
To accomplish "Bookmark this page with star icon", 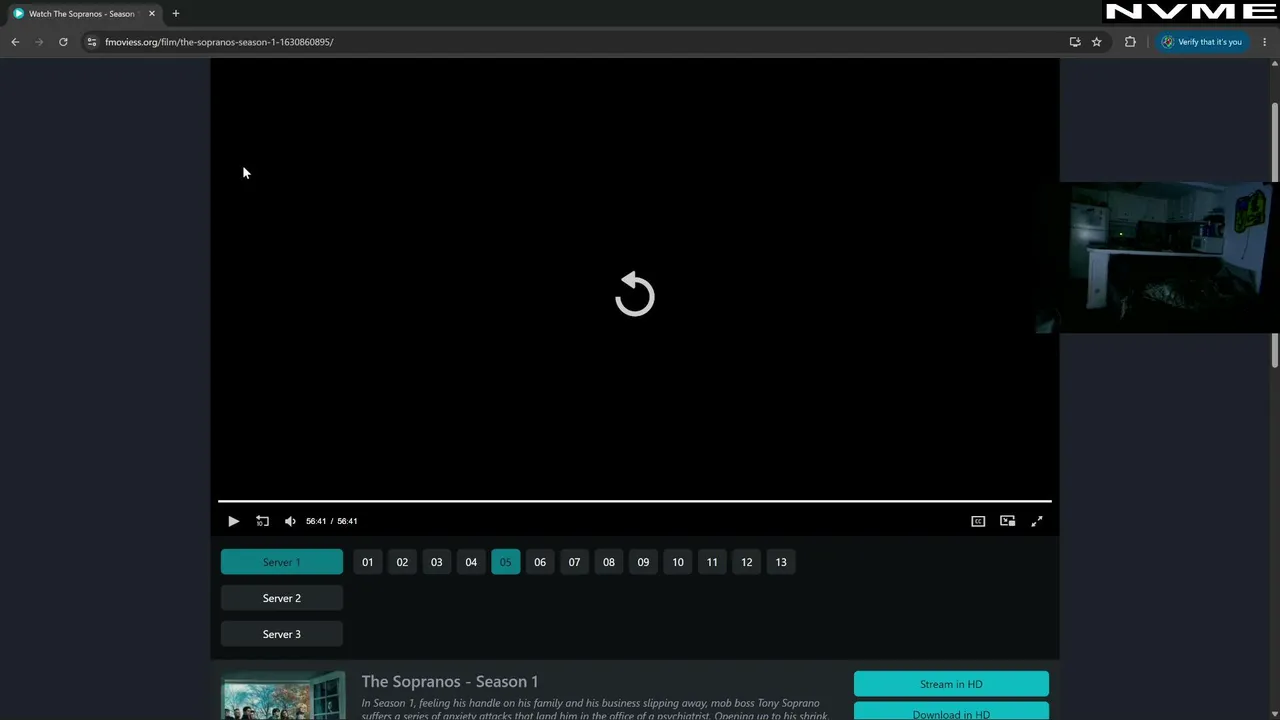I will 1097,42.
